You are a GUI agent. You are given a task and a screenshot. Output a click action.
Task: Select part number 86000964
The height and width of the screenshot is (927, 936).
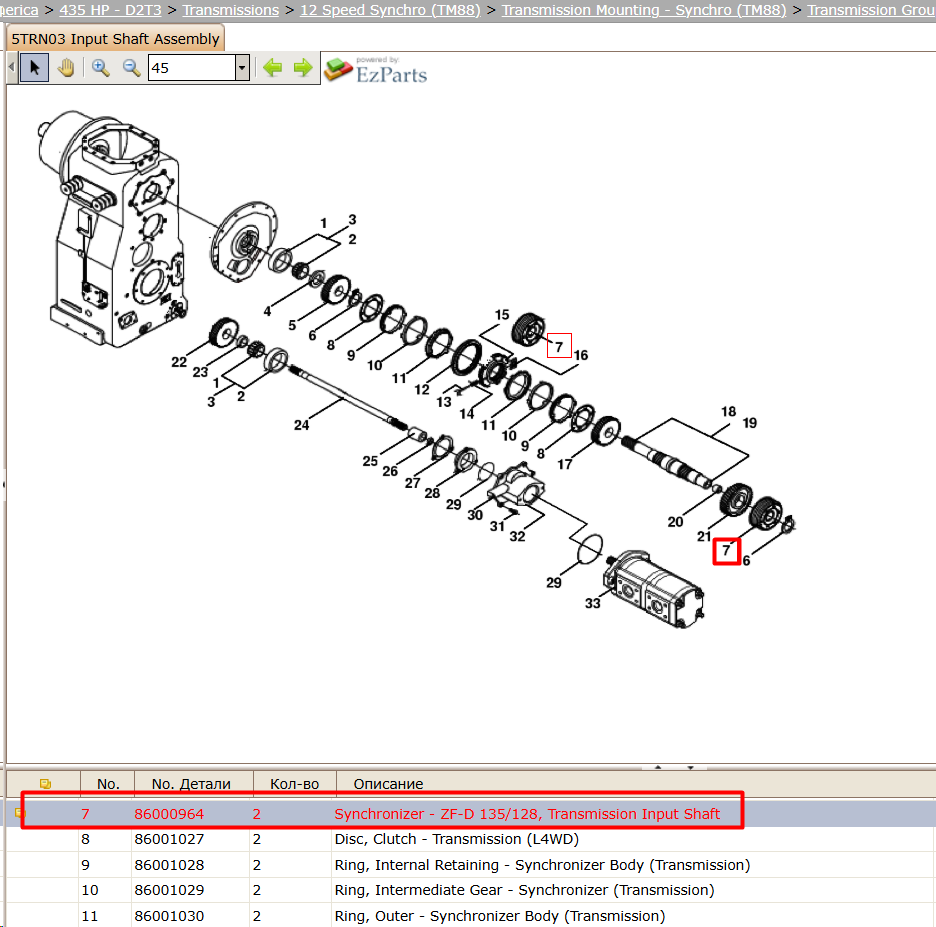pos(169,814)
